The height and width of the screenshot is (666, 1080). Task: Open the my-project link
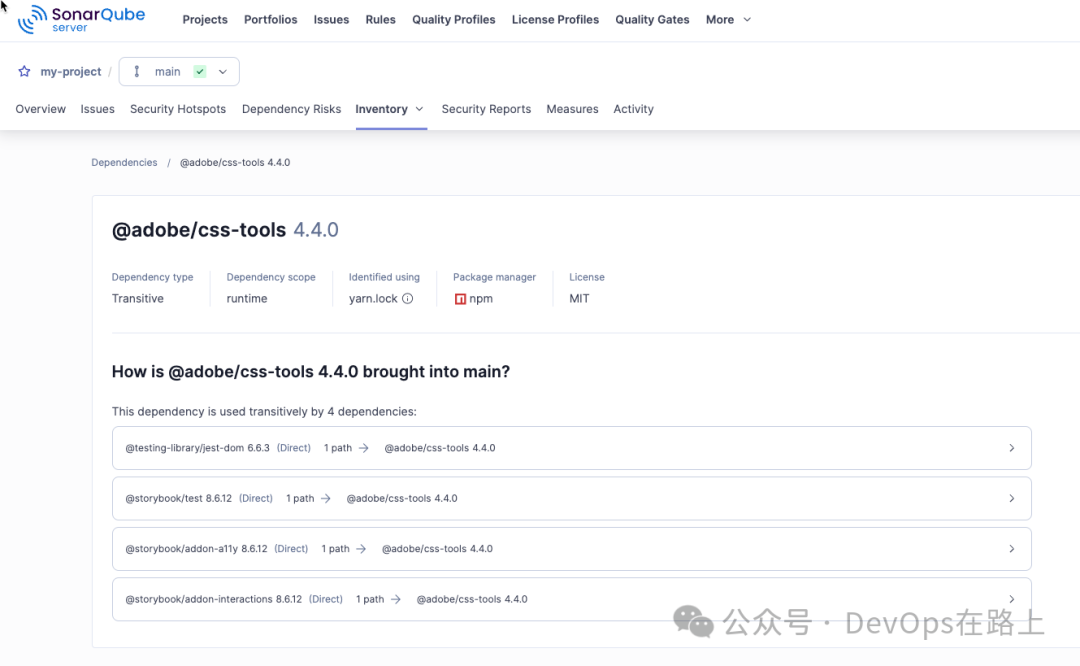tap(70, 71)
